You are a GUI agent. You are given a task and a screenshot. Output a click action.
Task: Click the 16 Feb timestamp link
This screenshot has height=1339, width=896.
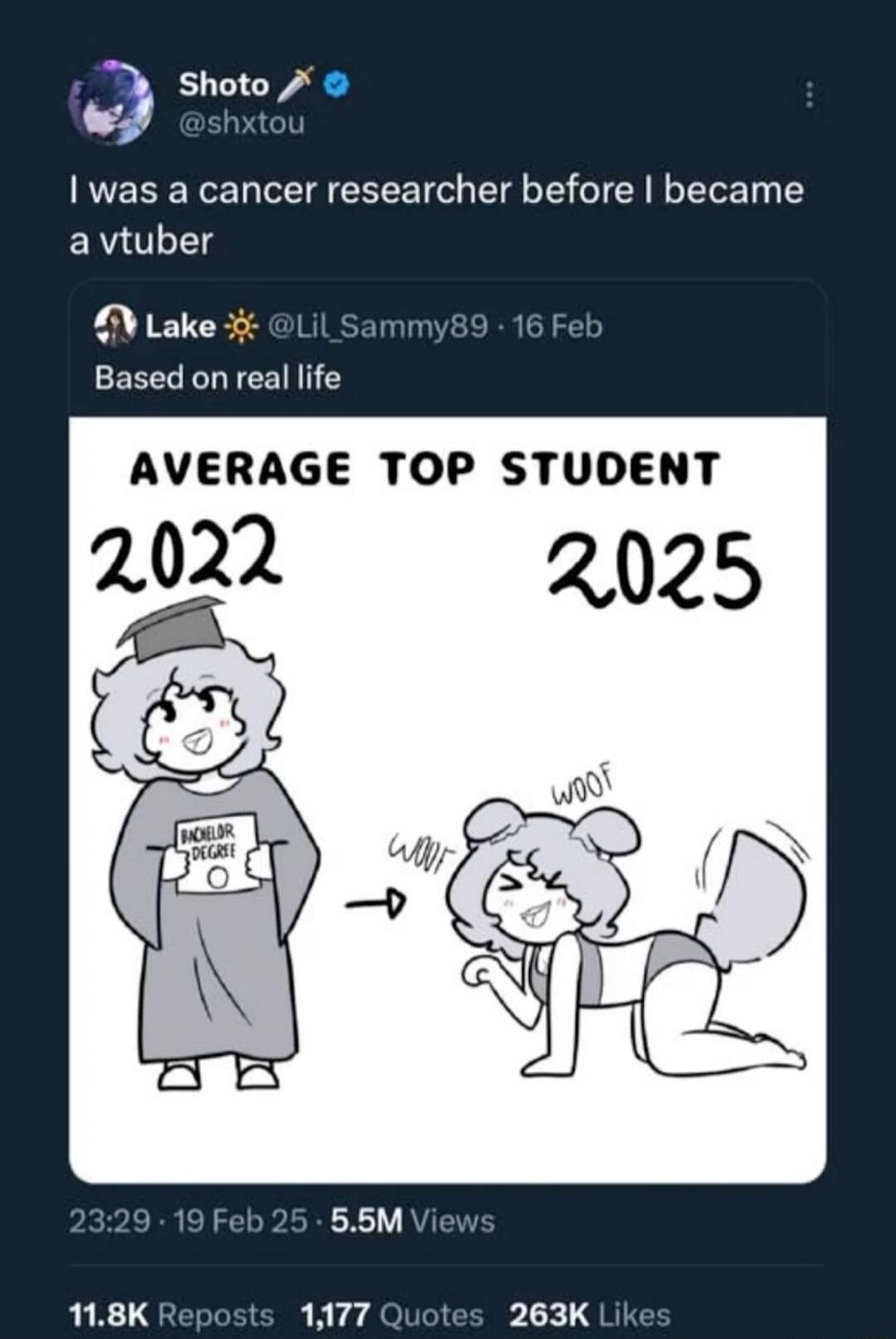[x=558, y=325]
